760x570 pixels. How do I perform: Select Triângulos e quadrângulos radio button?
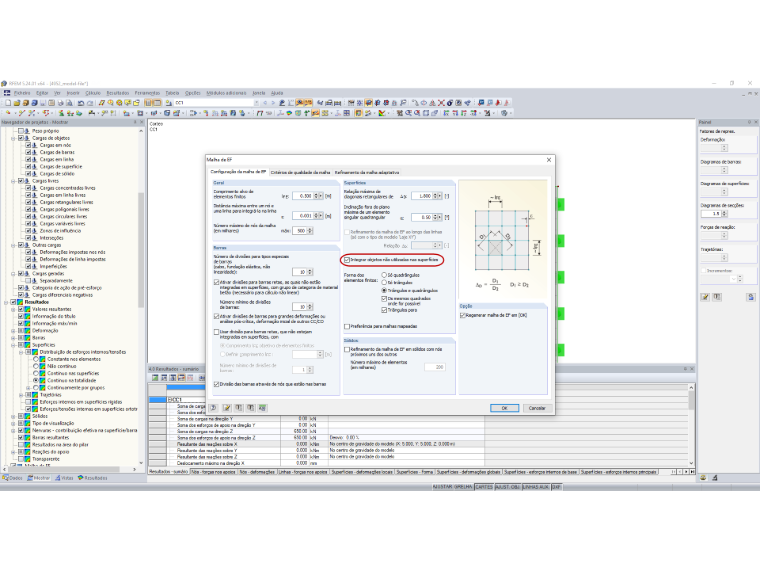pos(384,290)
